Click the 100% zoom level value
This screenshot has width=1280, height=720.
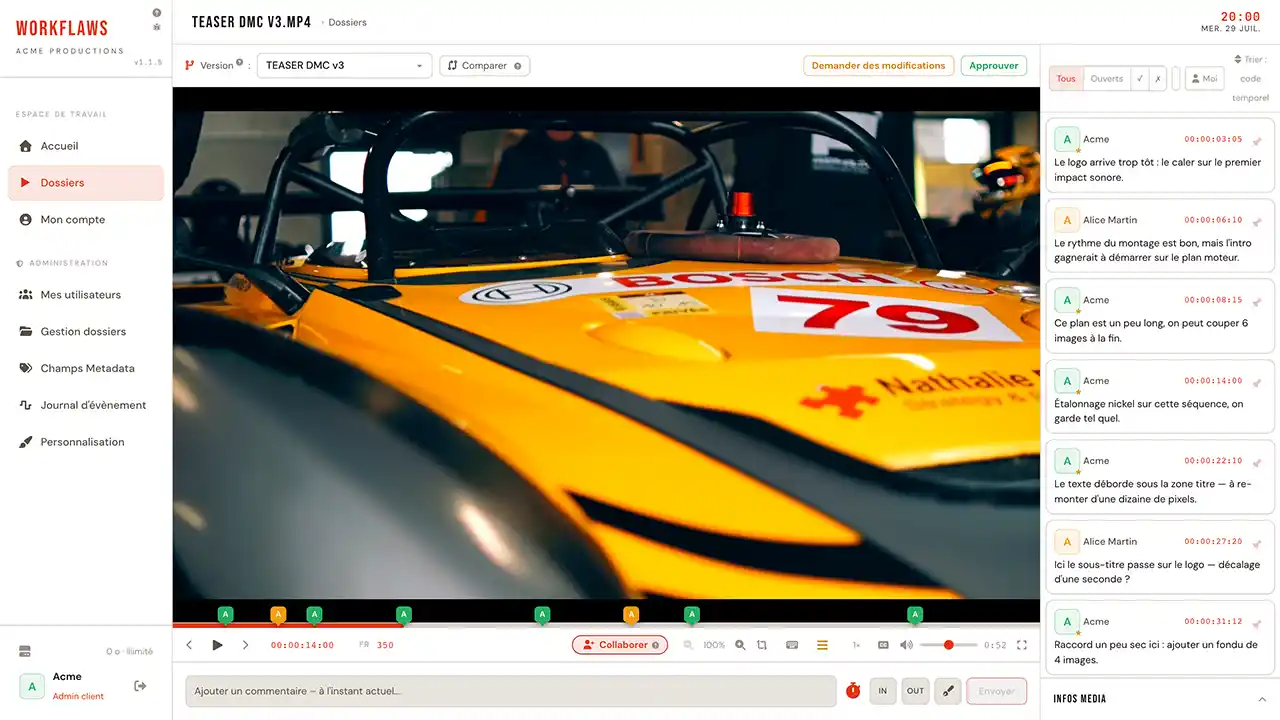[714, 645]
